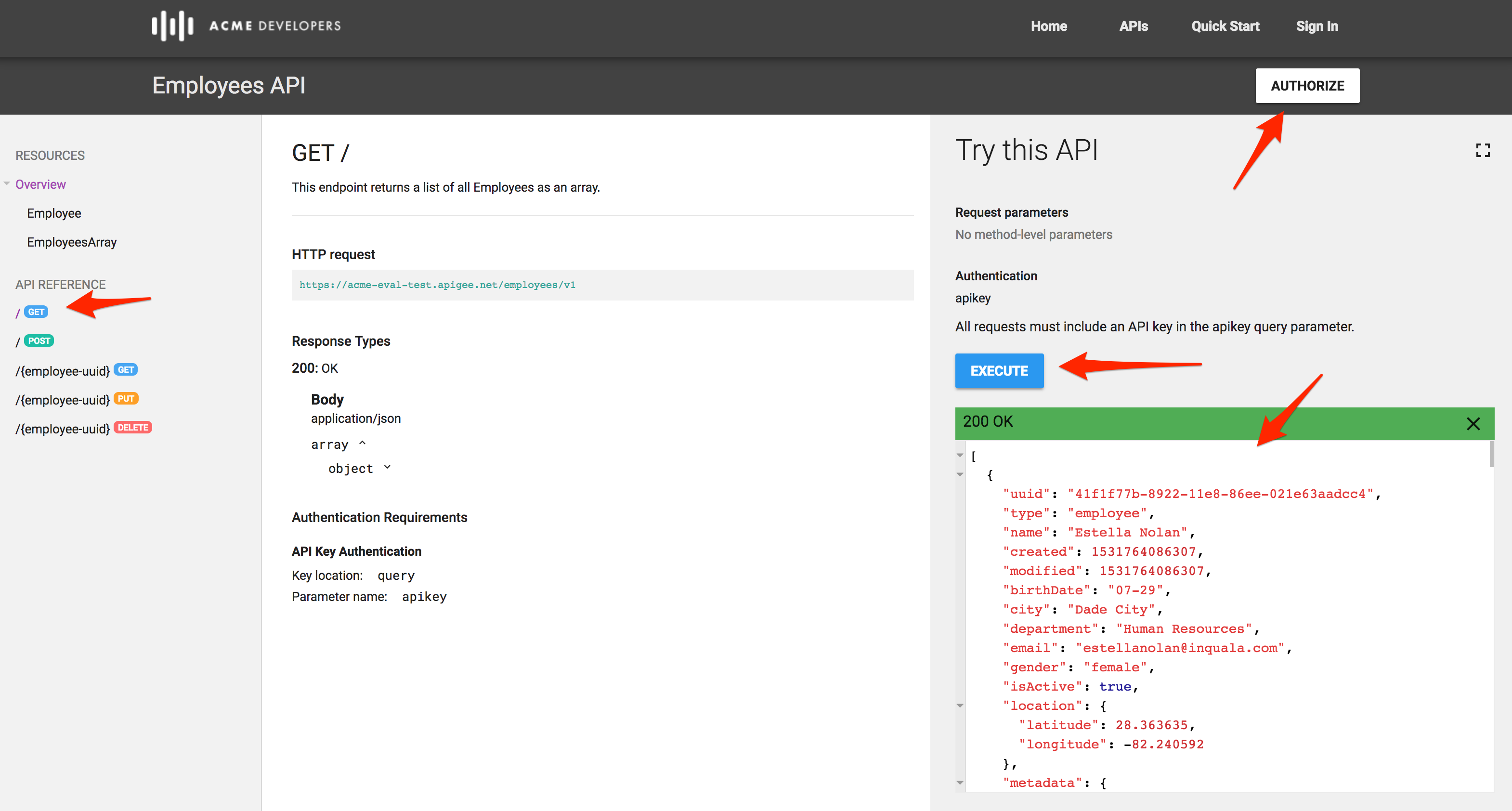This screenshot has height=811, width=1512.
Task: Select the root POST method badge
Action: pyautogui.click(x=39, y=341)
